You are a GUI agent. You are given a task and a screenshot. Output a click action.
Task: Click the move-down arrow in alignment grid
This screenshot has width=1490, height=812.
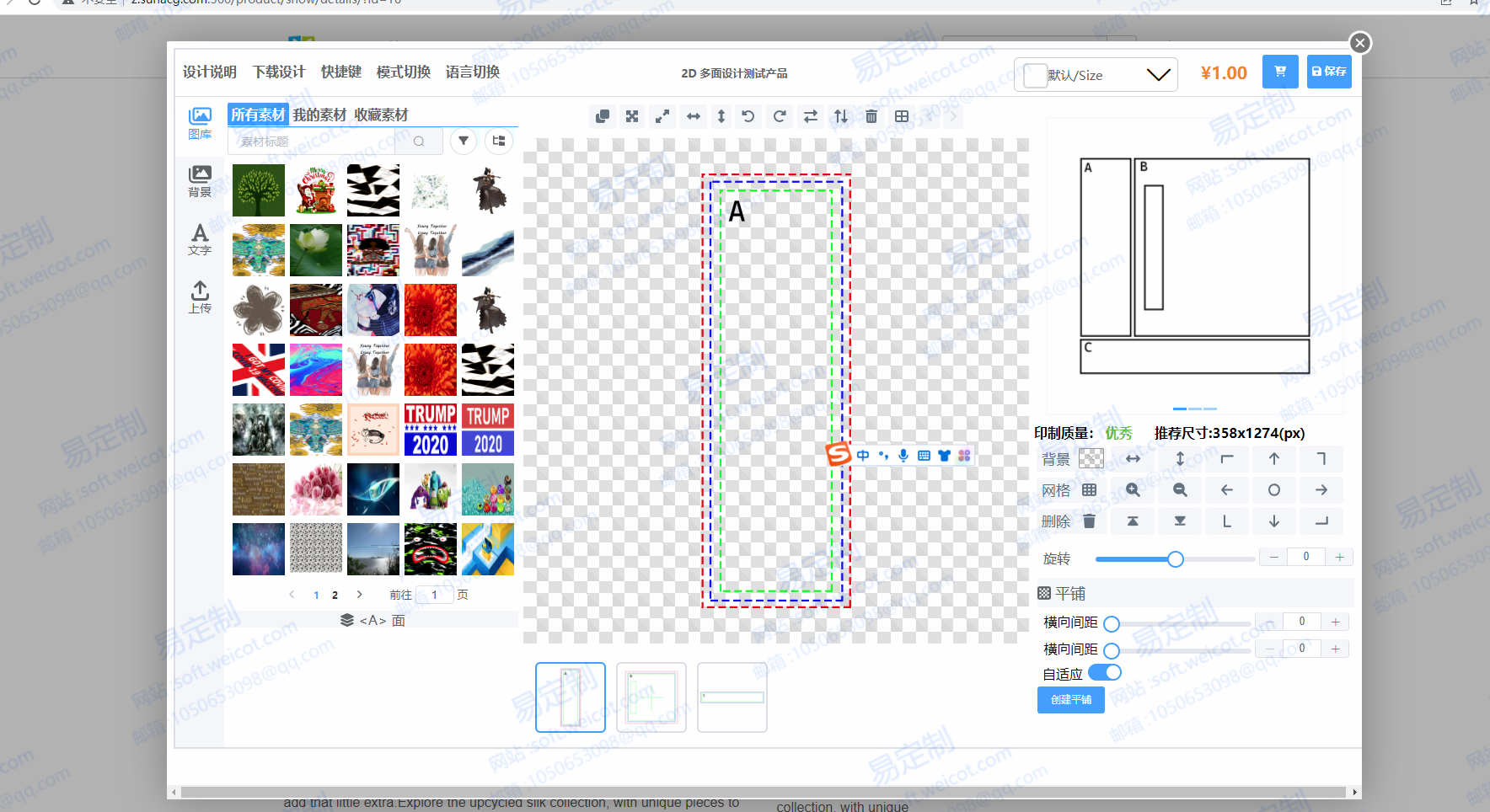click(x=1274, y=521)
